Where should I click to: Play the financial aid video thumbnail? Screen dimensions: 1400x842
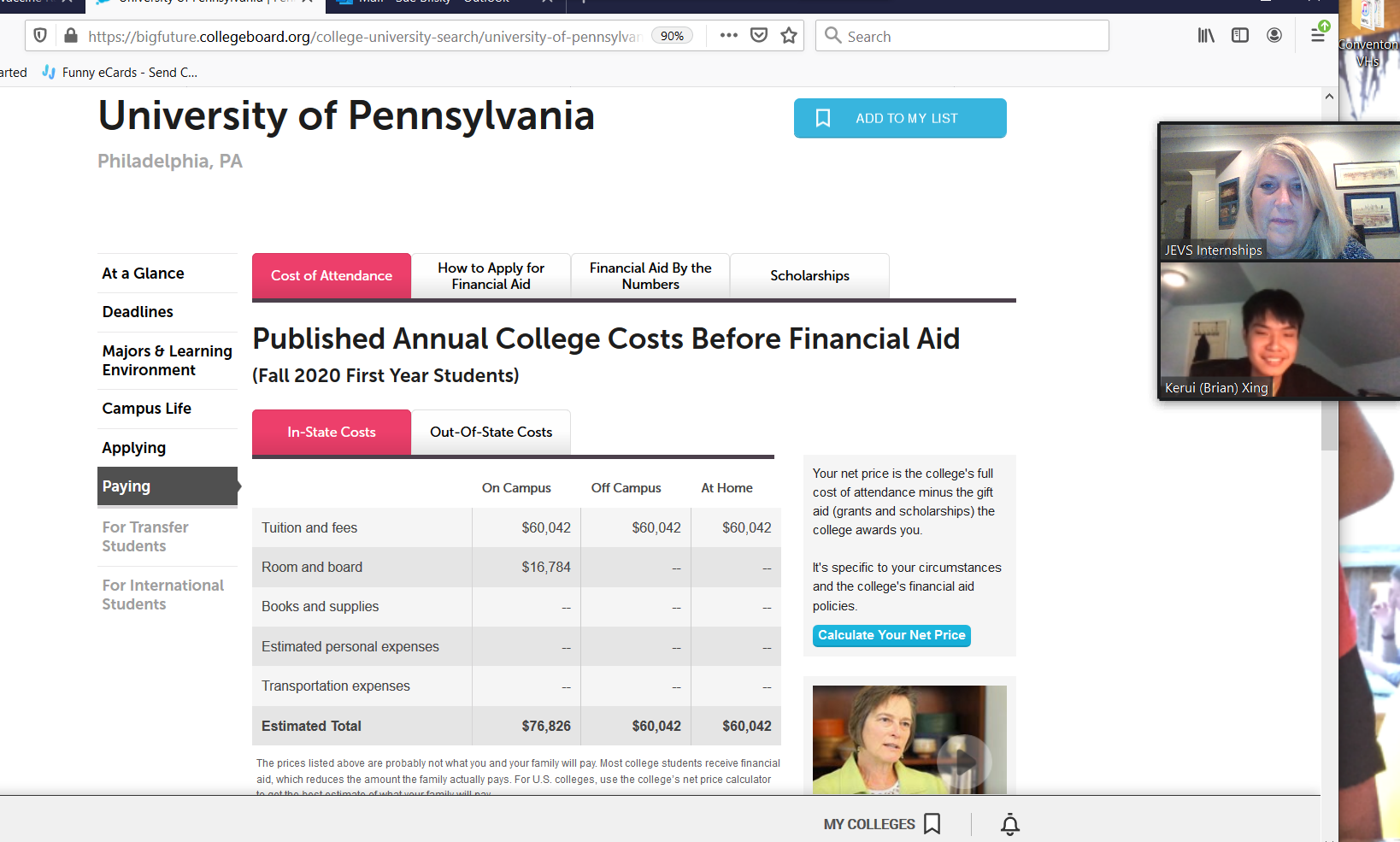tap(963, 758)
